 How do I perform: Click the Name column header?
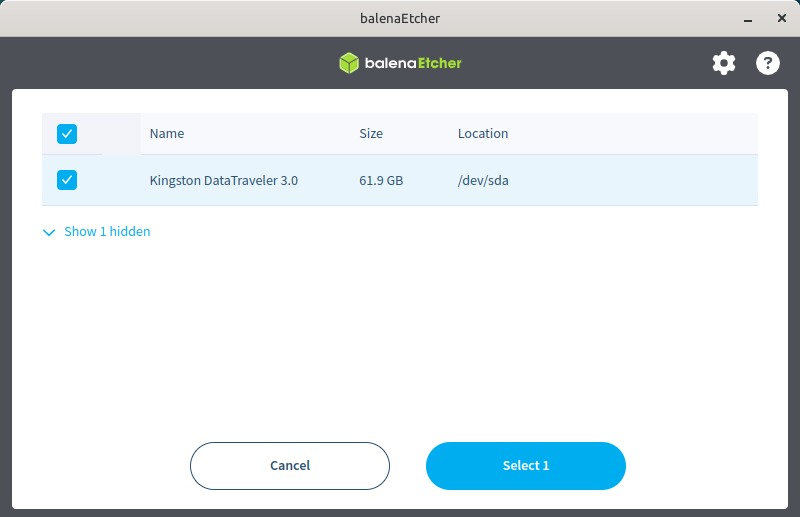tap(167, 133)
